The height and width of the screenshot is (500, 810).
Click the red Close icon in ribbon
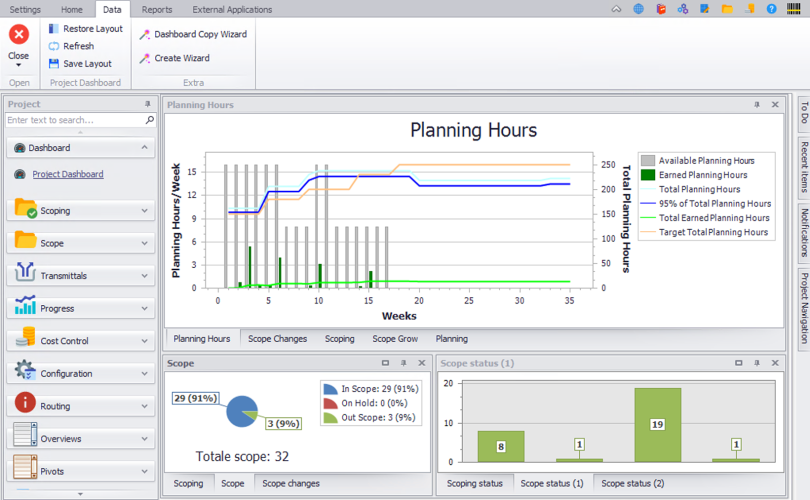(18, 35)
